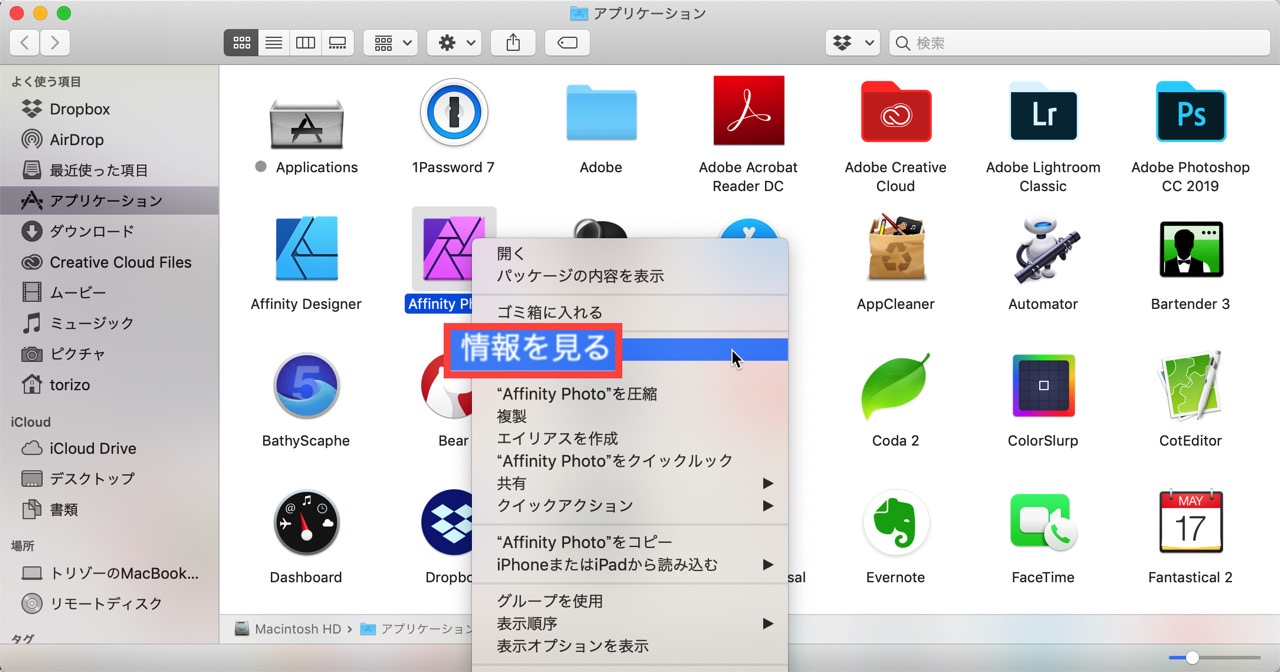Choose "Affinity Photo"をコピー menu item
This screenshot has height=672, width=1280.
tap(630, 542)
